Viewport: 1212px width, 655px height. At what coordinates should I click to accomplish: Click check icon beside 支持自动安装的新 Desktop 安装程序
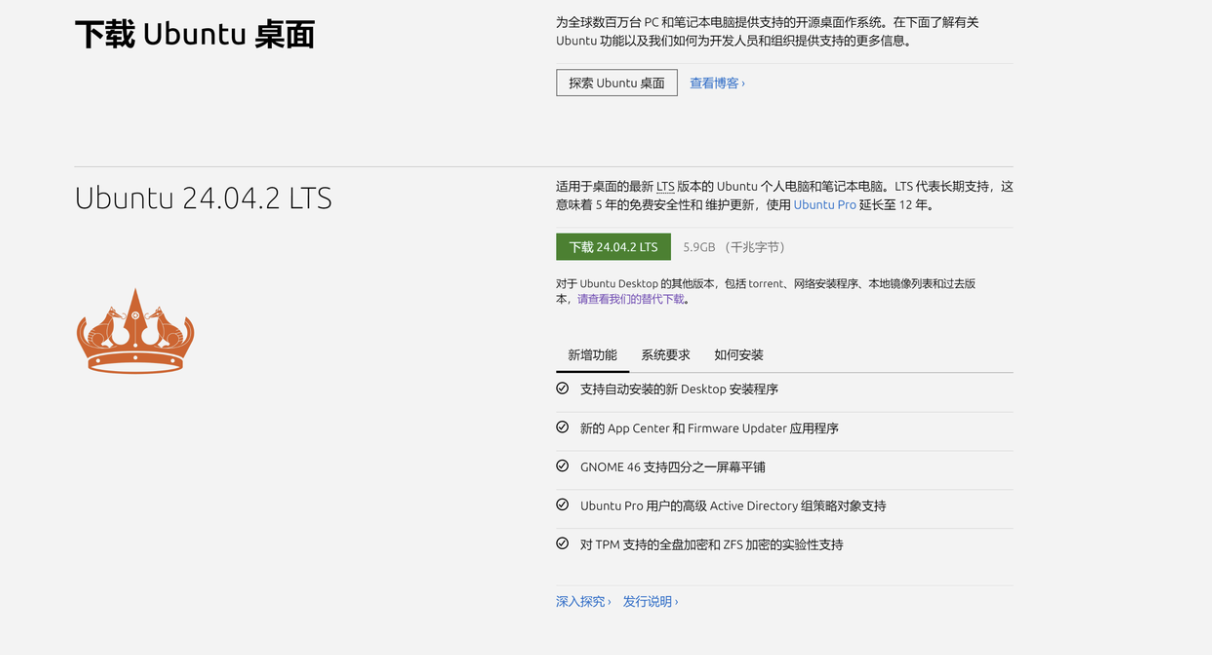562,388
